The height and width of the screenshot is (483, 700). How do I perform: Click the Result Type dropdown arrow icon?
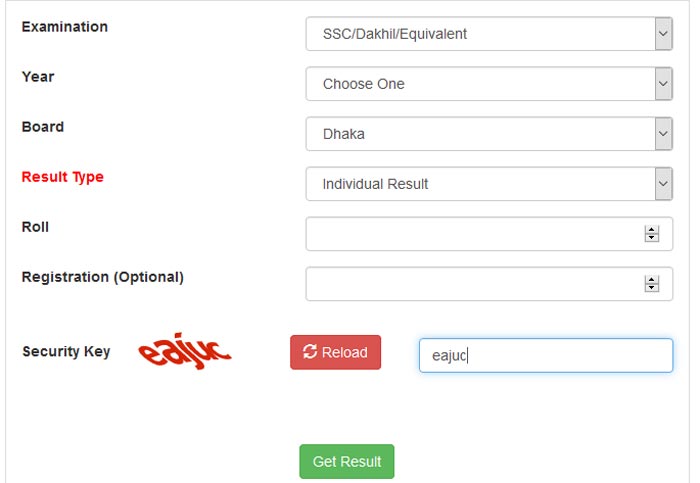pyautogui.click(x=663, y=184)
